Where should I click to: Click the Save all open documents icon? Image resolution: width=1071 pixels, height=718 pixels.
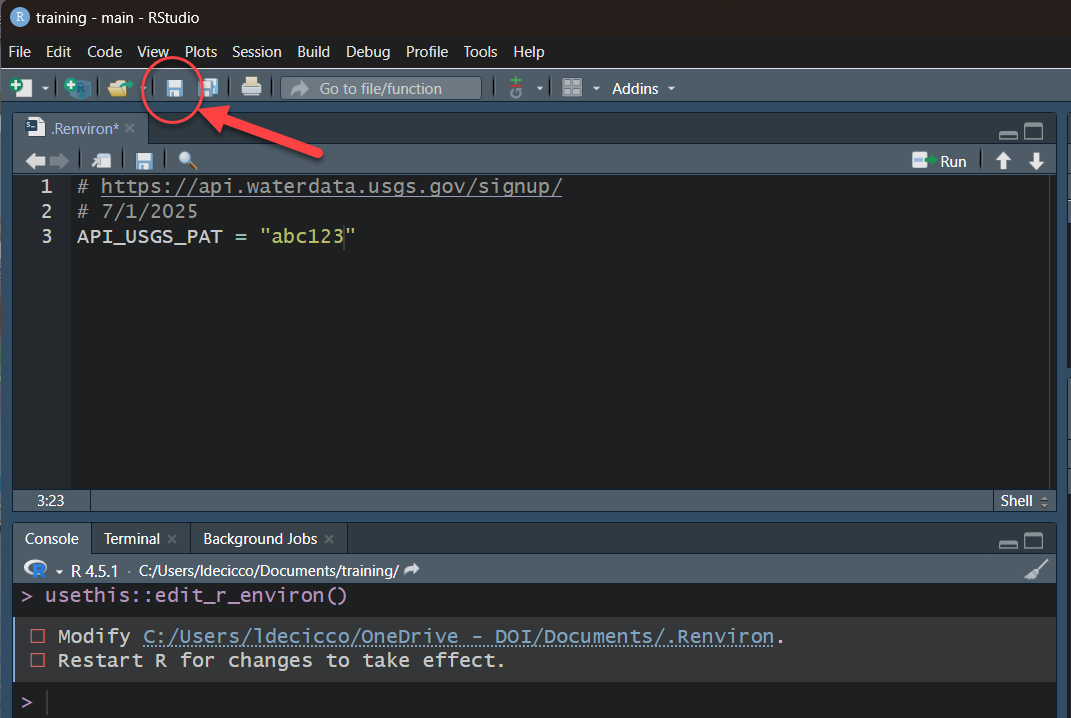tap(209, 89)
